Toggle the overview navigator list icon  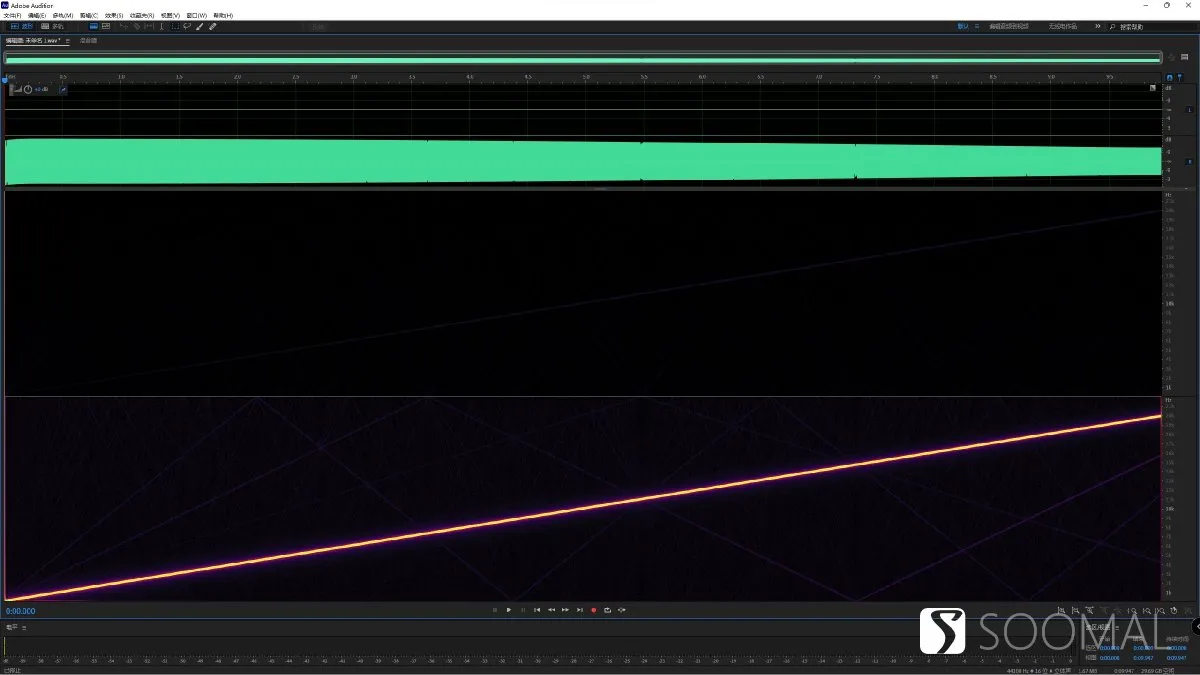1185,57
